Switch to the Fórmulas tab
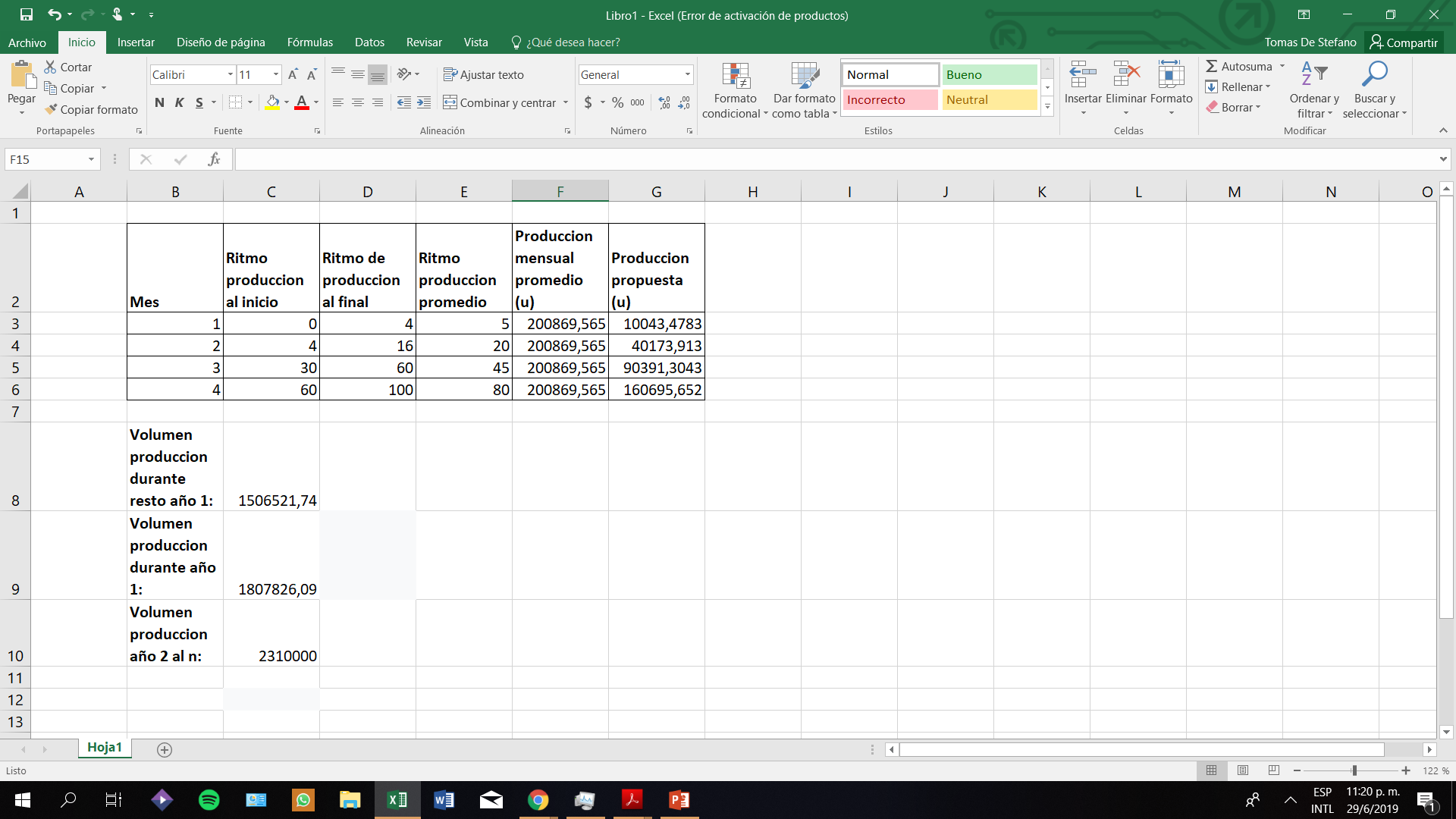The height and width of the screenshot is (819, 1456). (x=310, y=42)
